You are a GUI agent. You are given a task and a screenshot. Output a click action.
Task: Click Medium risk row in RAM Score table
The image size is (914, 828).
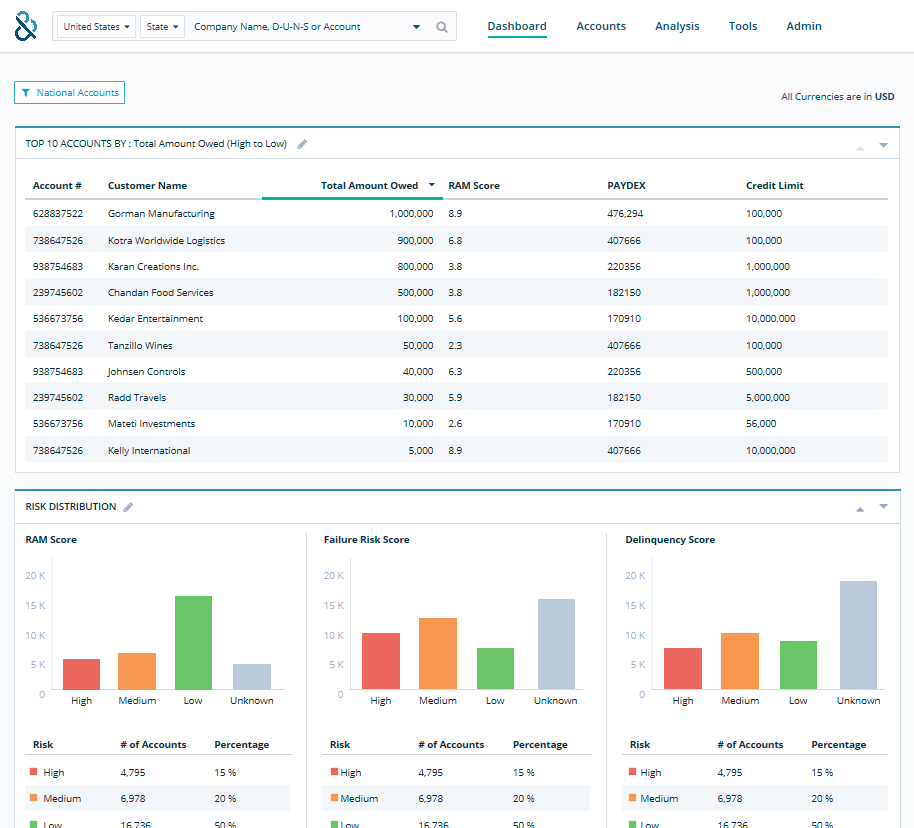(x=157, y=798)
